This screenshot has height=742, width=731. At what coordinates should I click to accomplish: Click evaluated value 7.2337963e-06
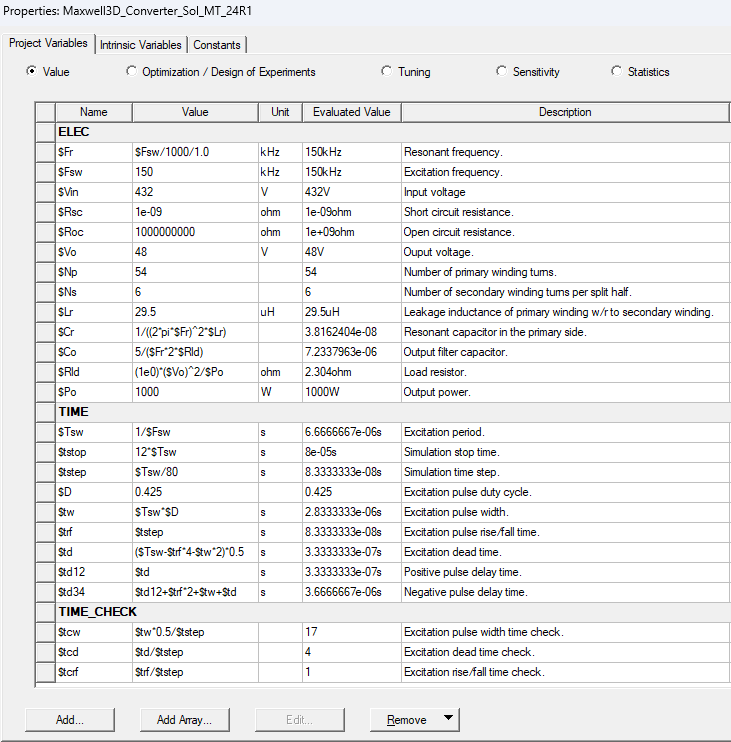(352, 352)
